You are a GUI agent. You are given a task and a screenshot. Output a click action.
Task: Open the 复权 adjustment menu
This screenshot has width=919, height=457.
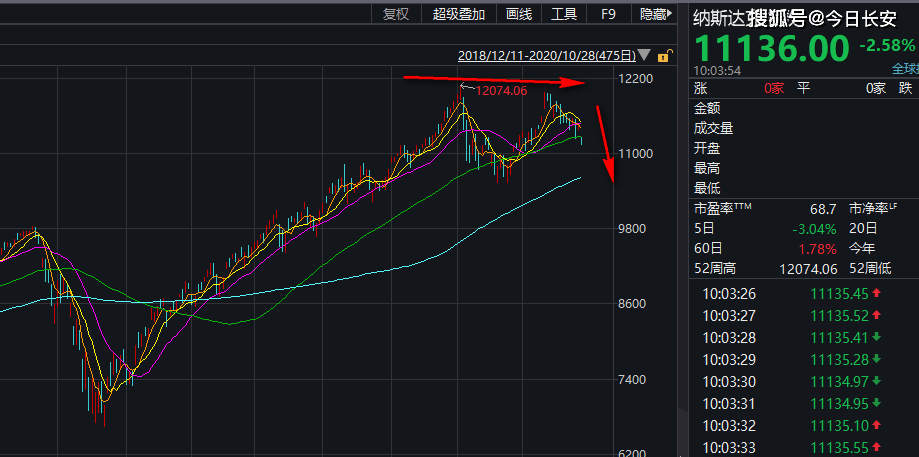tap(396, 14)
